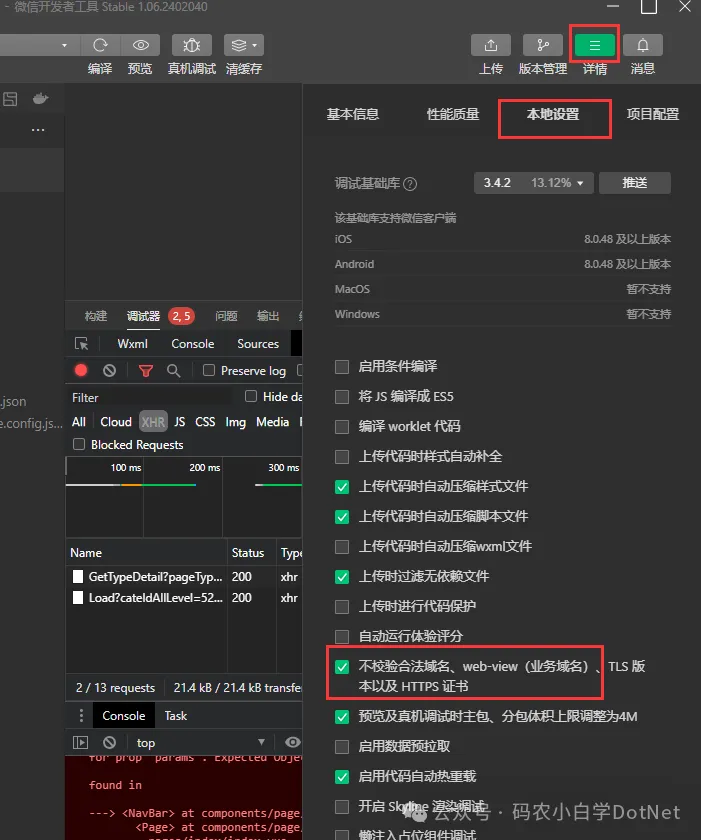Switch to 性能质量 tab
This screenshot has height=840, width=701.
453,114
